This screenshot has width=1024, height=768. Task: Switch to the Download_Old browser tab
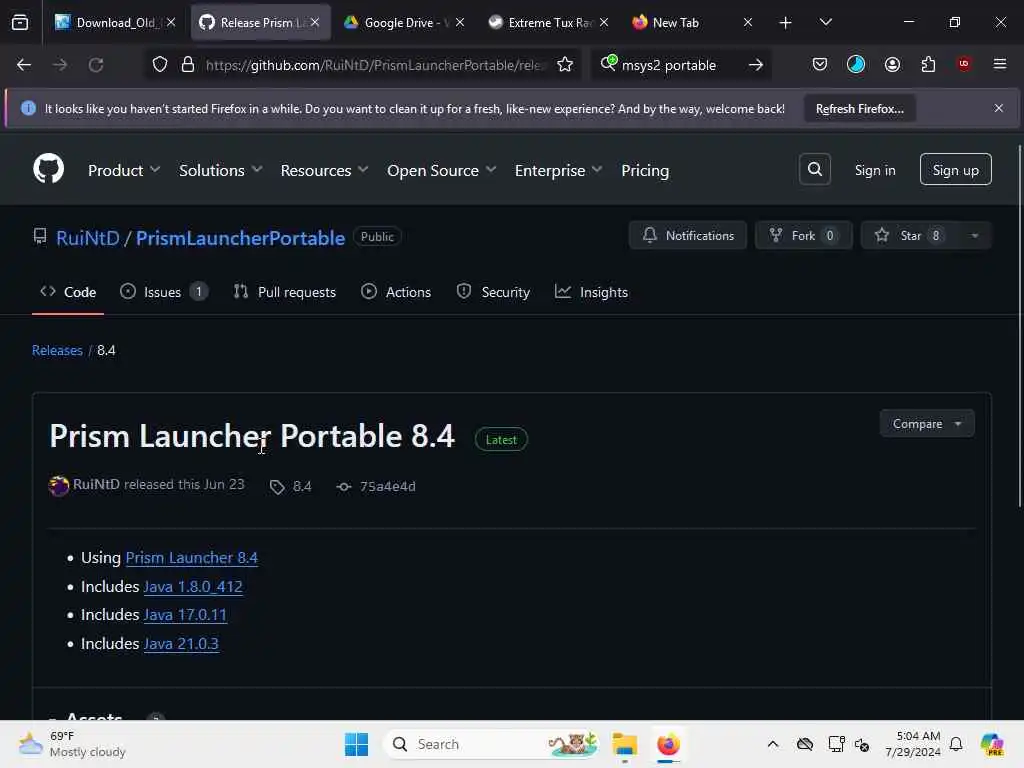coord(116,22)
